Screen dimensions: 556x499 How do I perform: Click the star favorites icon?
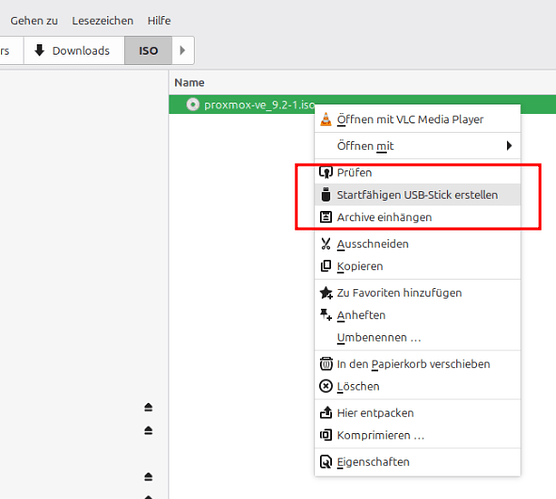click(326, 293)
